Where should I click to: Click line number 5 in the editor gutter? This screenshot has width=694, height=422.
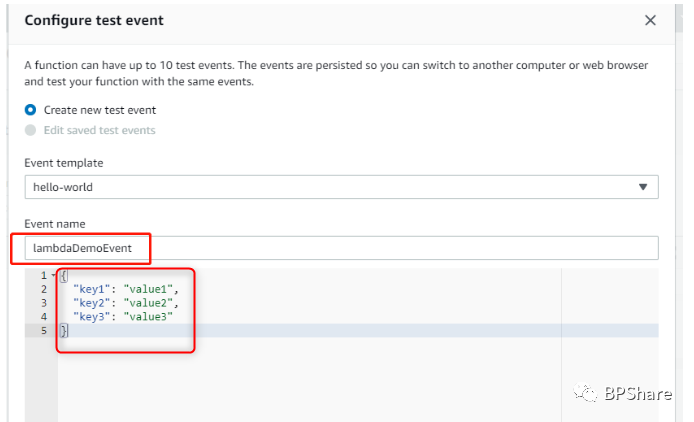coord(43,330)
